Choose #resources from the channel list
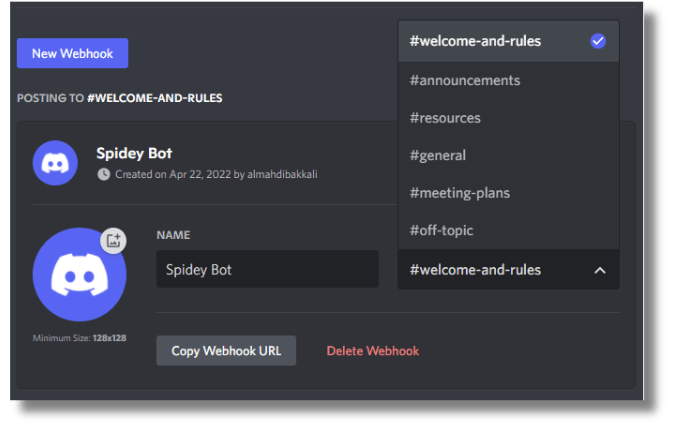The width and height of the screenshot is (676, 425). 445,118
